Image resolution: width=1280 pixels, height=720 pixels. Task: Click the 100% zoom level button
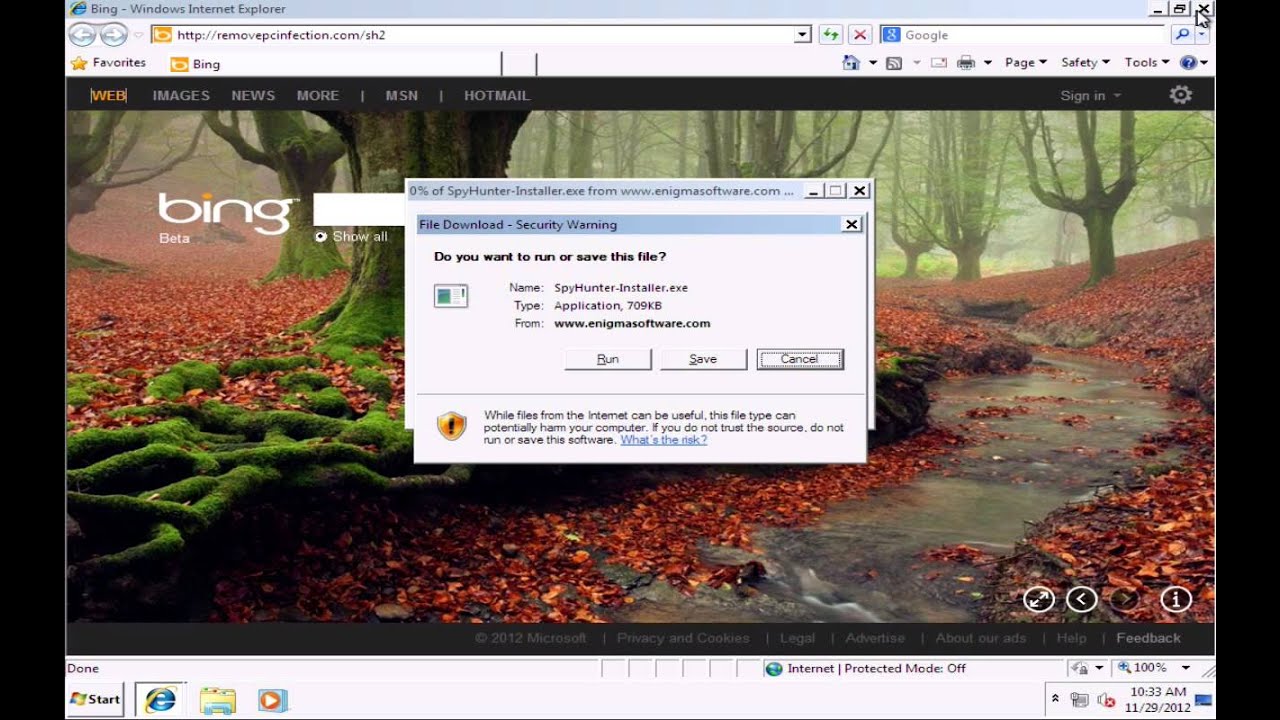pos(1142,668)
